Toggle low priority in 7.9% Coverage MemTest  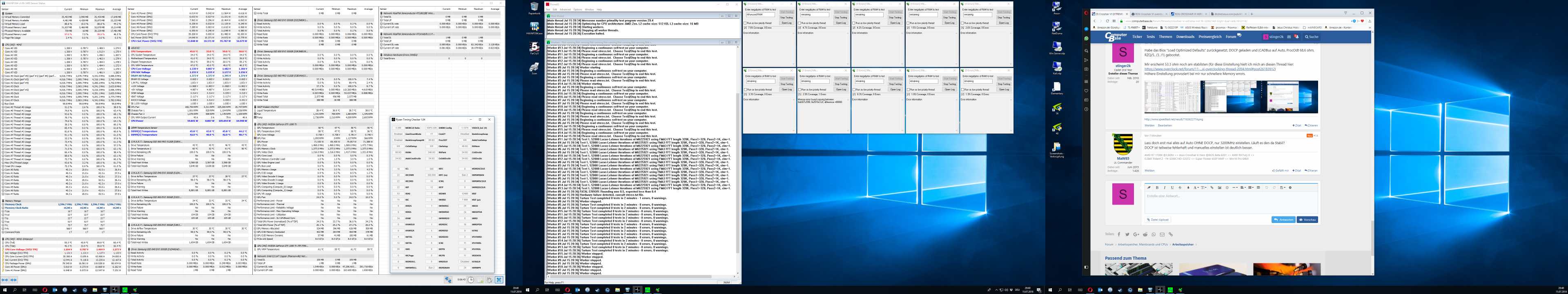click(x=745, y=23)
